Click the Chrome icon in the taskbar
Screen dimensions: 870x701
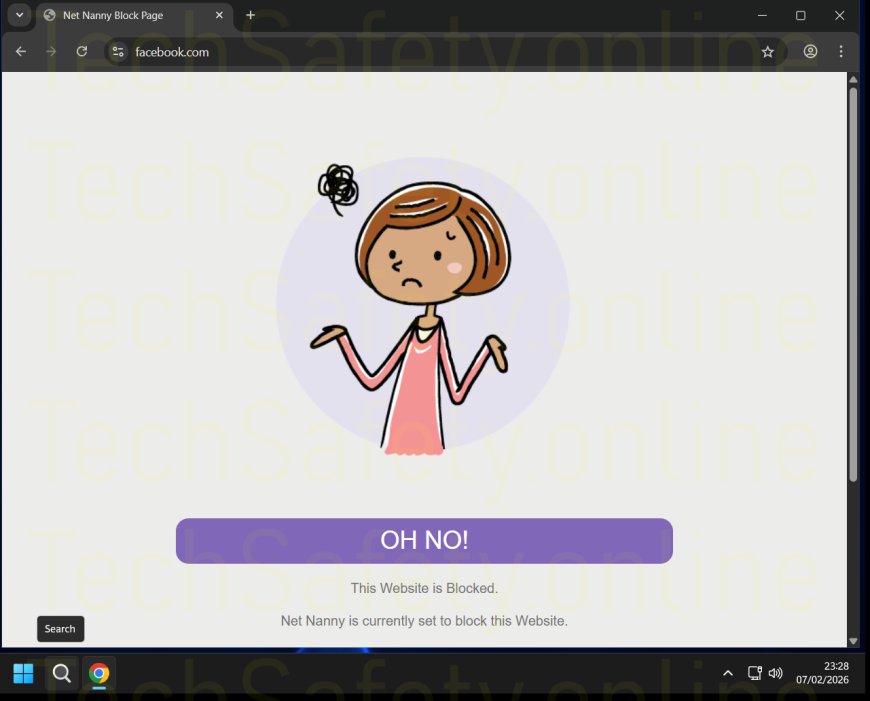point(99,673)
